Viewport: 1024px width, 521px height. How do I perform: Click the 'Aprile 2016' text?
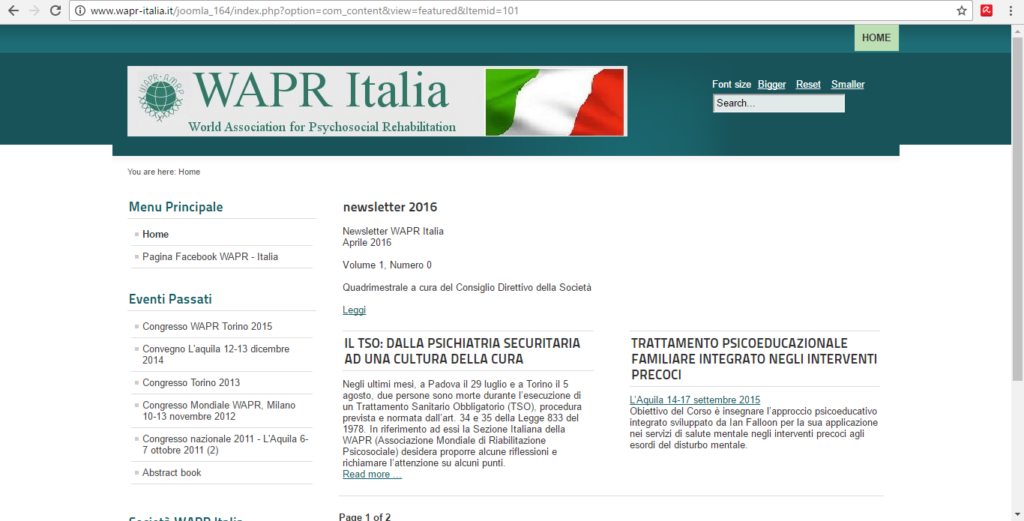pyautogui.click(x=367, y=242)
